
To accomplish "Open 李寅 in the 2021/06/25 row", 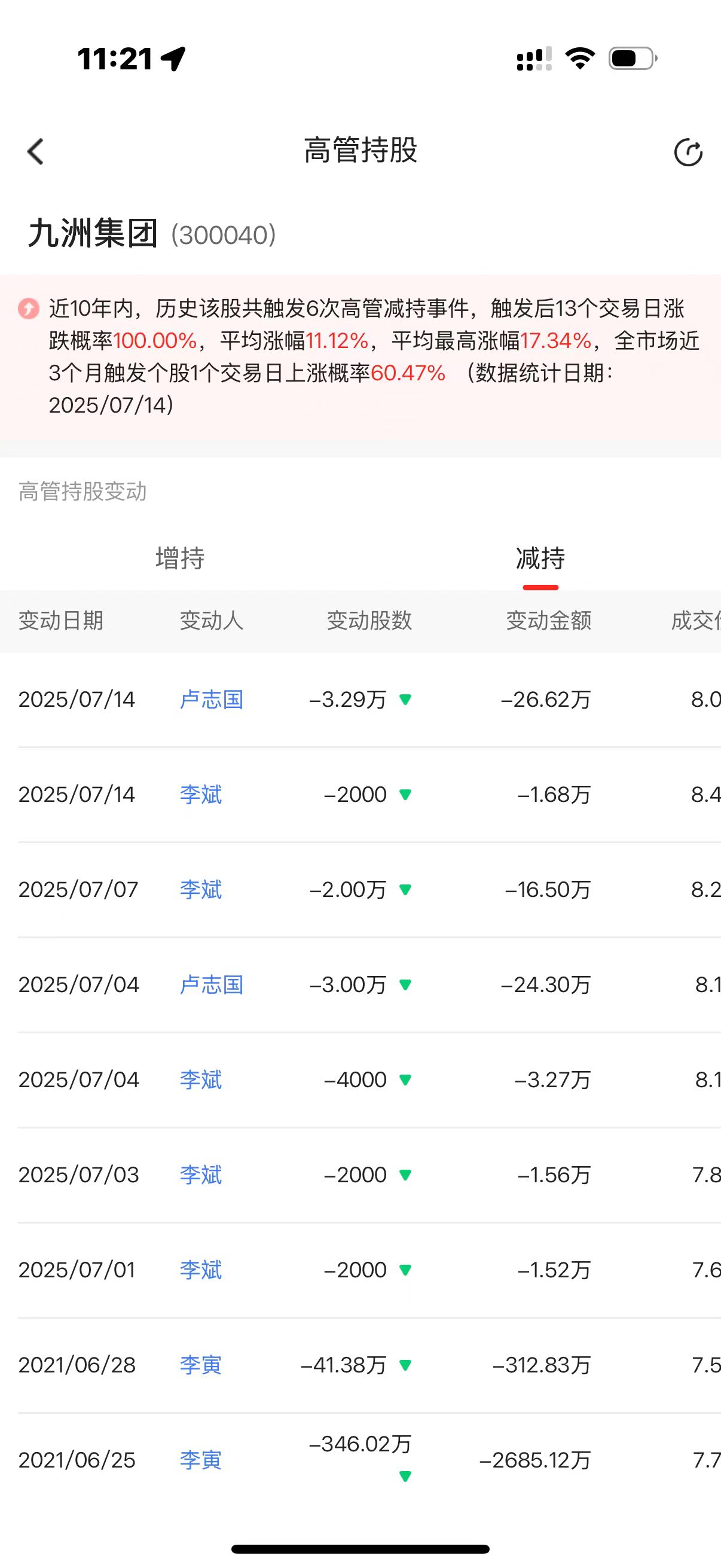I will click(201, 1460).
